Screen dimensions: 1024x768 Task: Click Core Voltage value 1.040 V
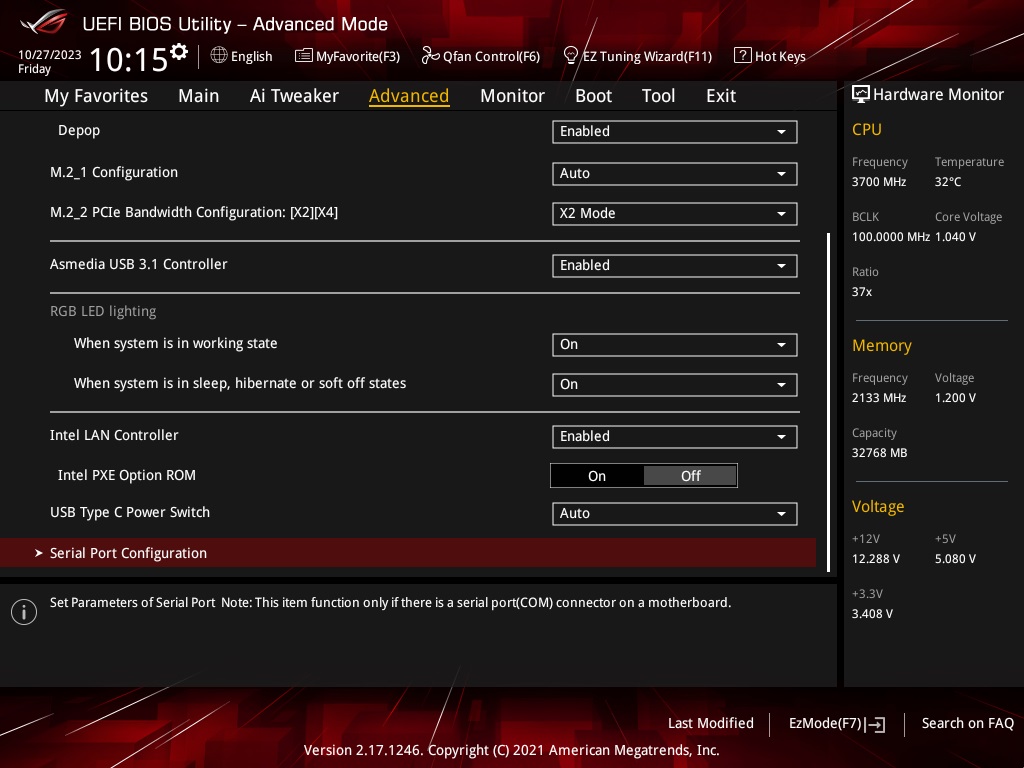click(x=955, y=237)
